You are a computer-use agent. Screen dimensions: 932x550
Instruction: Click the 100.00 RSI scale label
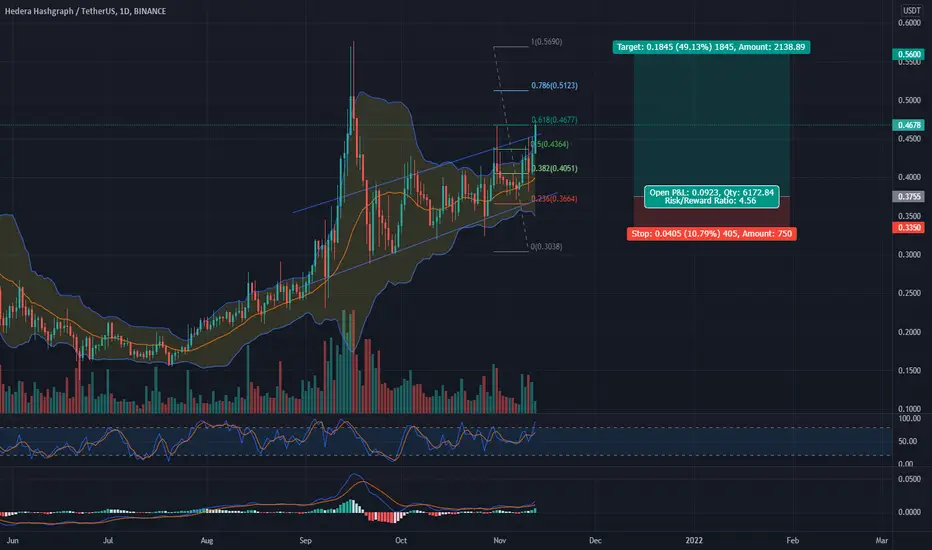909,419
